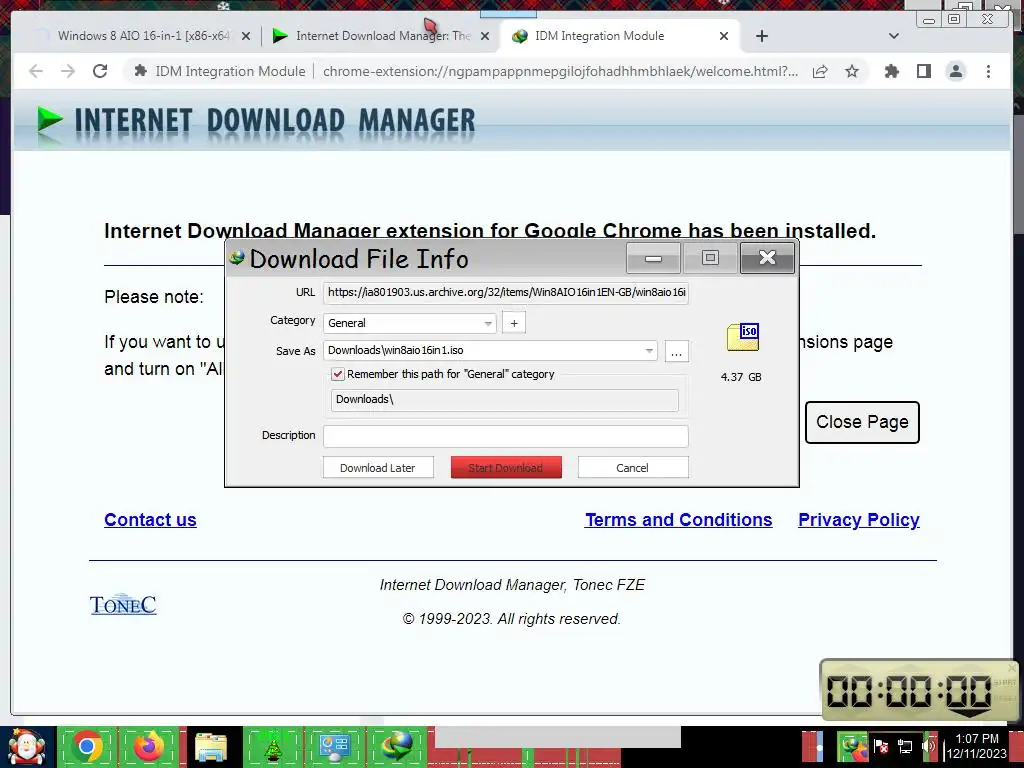The height and width of the screenshot is (768, 1024).
Task: Click the 00:00:00 timer widget
Action: click(918, 690)
